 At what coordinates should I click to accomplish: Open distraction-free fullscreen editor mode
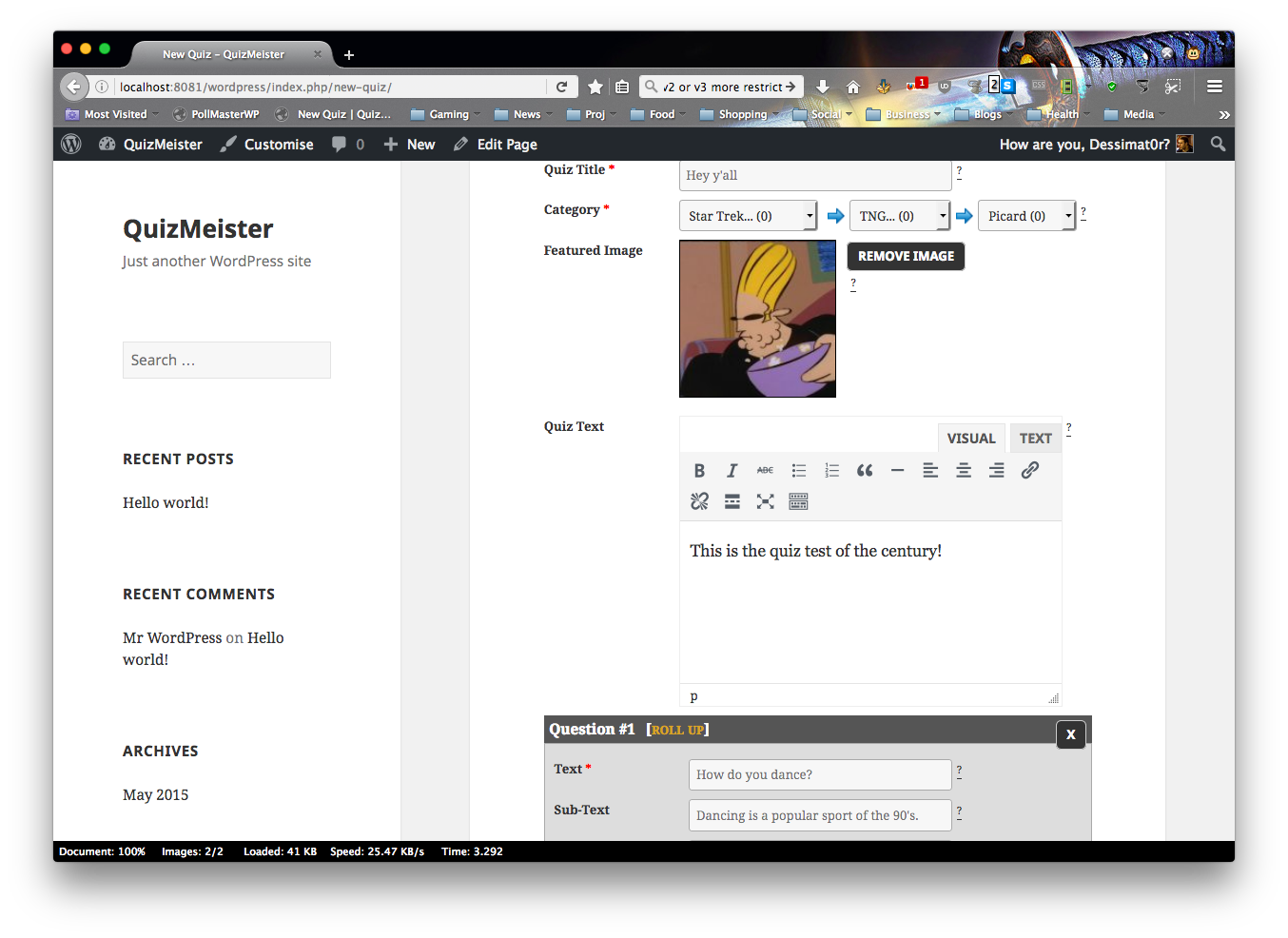(x=765, y=501)
